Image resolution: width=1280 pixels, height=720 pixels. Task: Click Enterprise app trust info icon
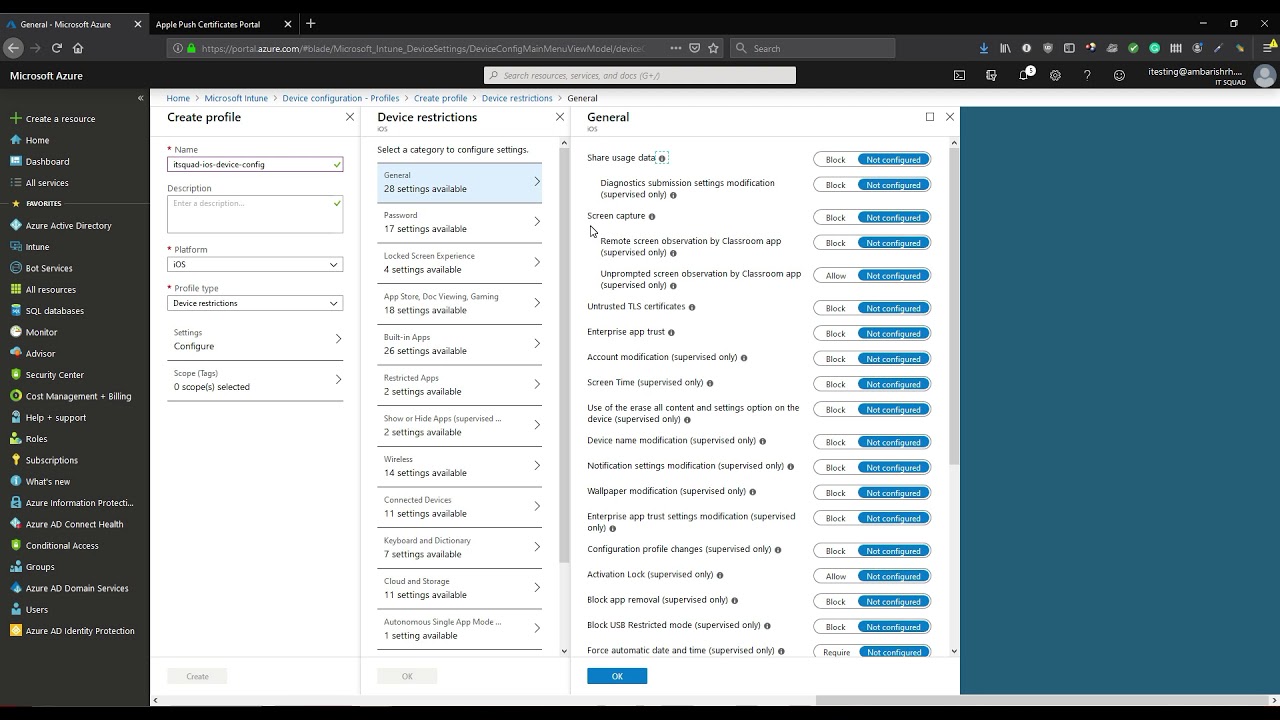point(671,332)
